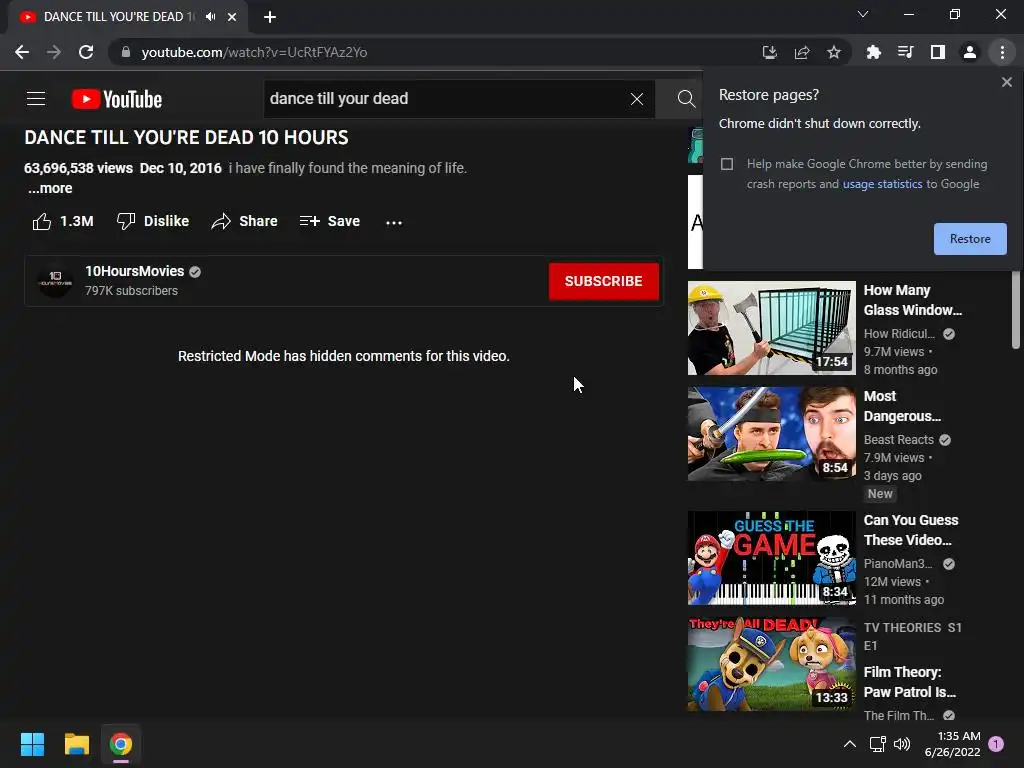Open Chrome profile menu
The image size is (1024, 768).
[x=970, y=52]
